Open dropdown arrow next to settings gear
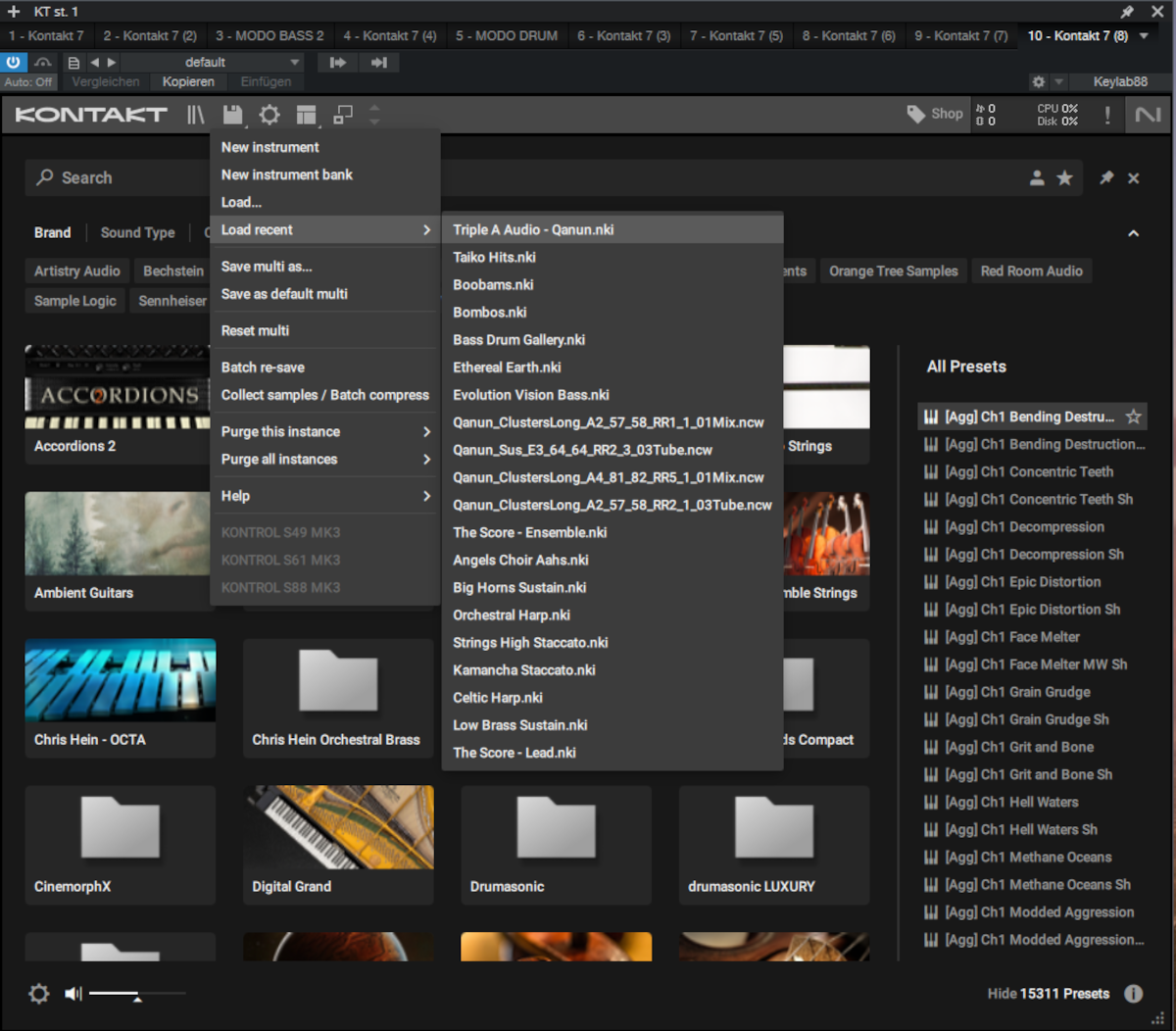The width and height of the screenshot is (1176, 1031). [1060, 82]
